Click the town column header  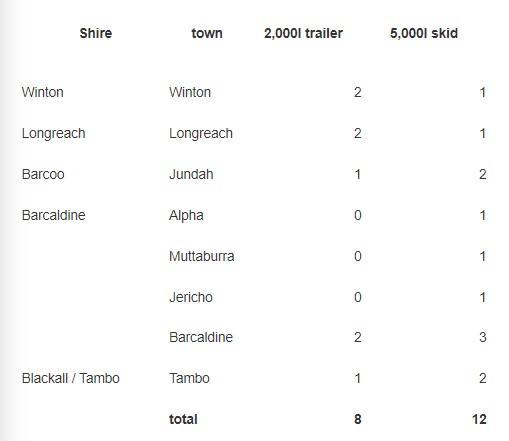tap(207, 33)
